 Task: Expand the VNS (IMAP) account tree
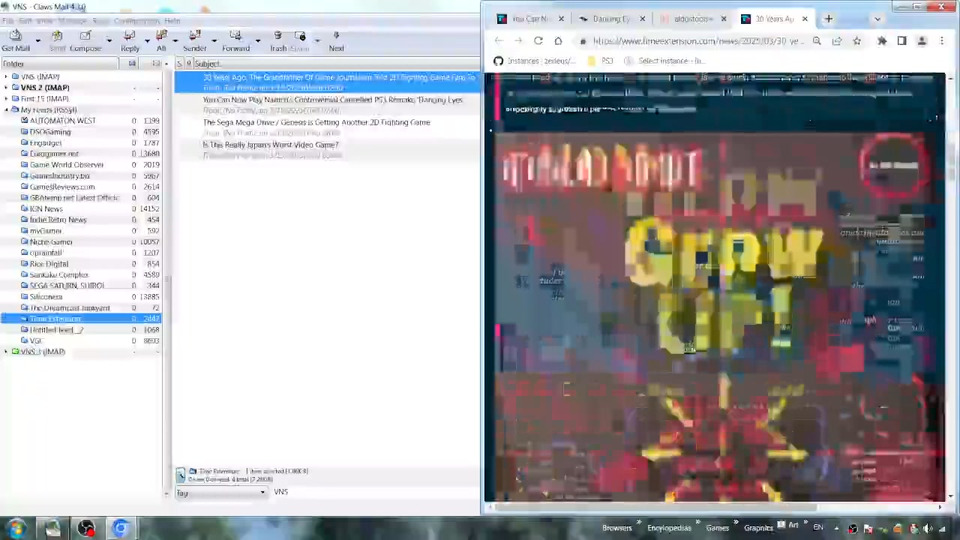click(6, 77)
